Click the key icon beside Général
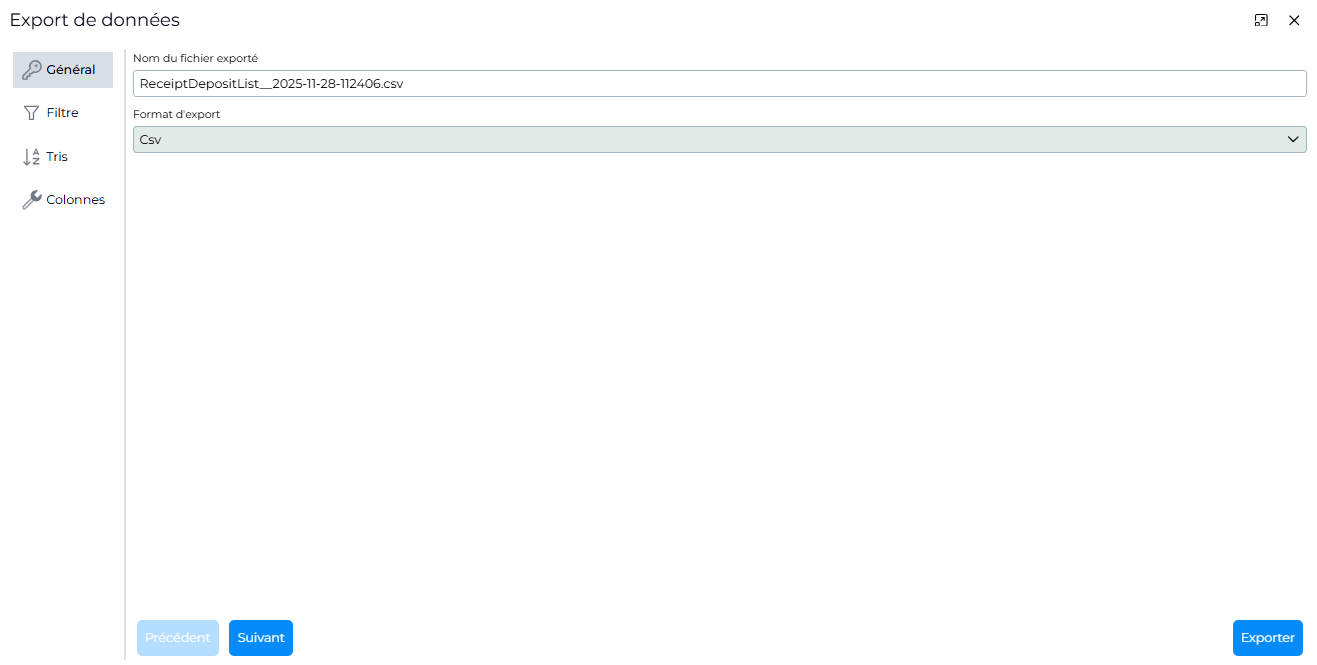The width and height of the screenshot is (1317, 665). pyautogui.click(x=32, y=70)
